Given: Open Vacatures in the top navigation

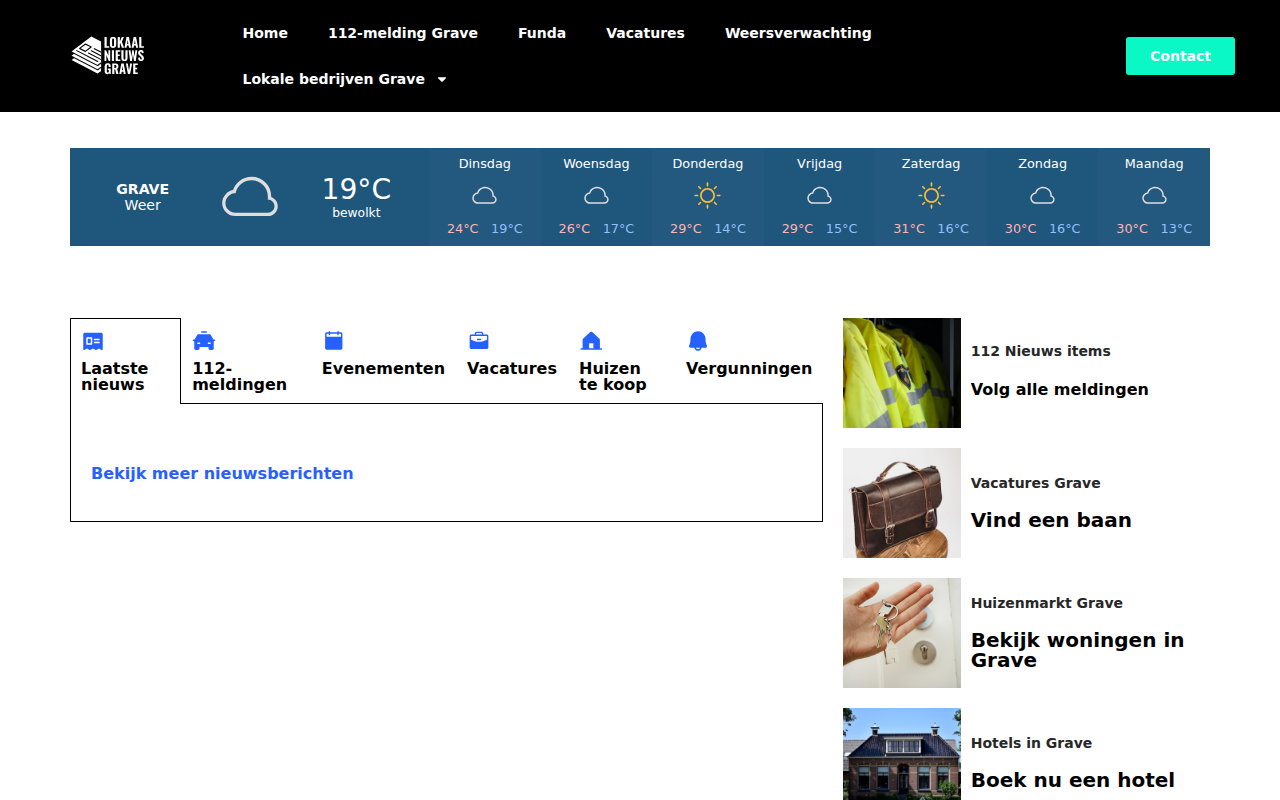Looking at the screenshot, I should [x=645, y=33].
